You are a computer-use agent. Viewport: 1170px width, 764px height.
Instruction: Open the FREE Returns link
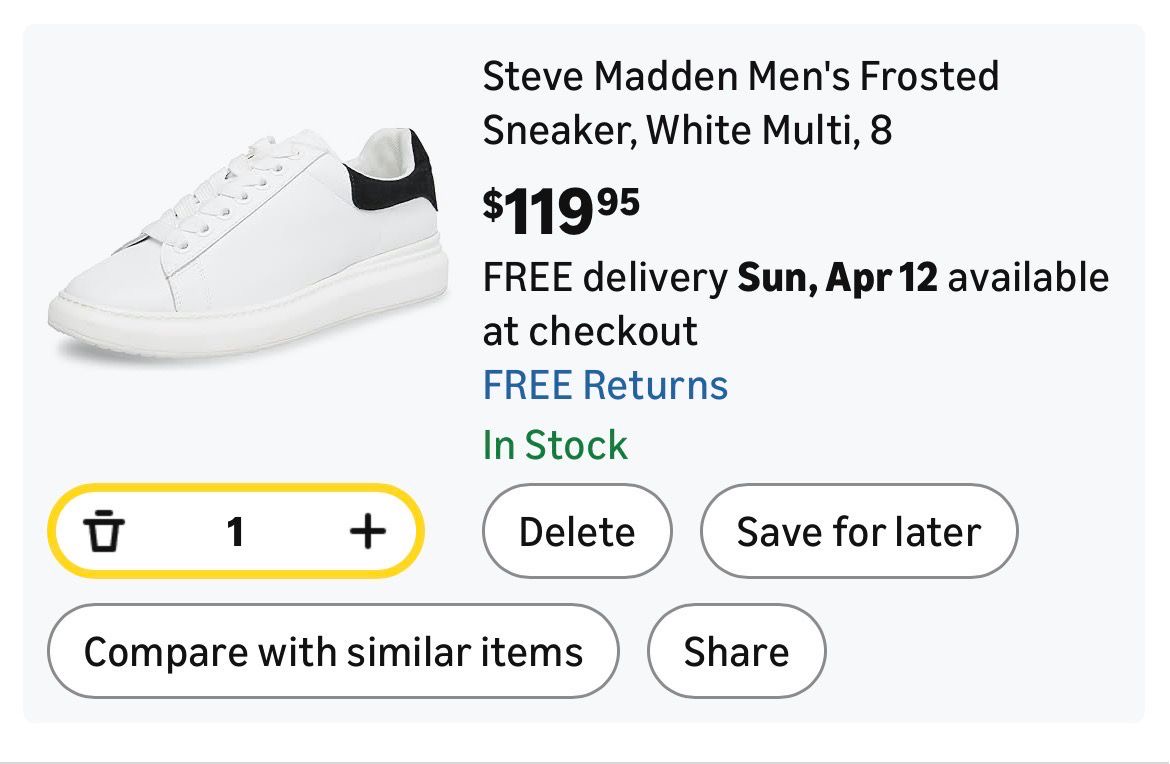point(605,385)
